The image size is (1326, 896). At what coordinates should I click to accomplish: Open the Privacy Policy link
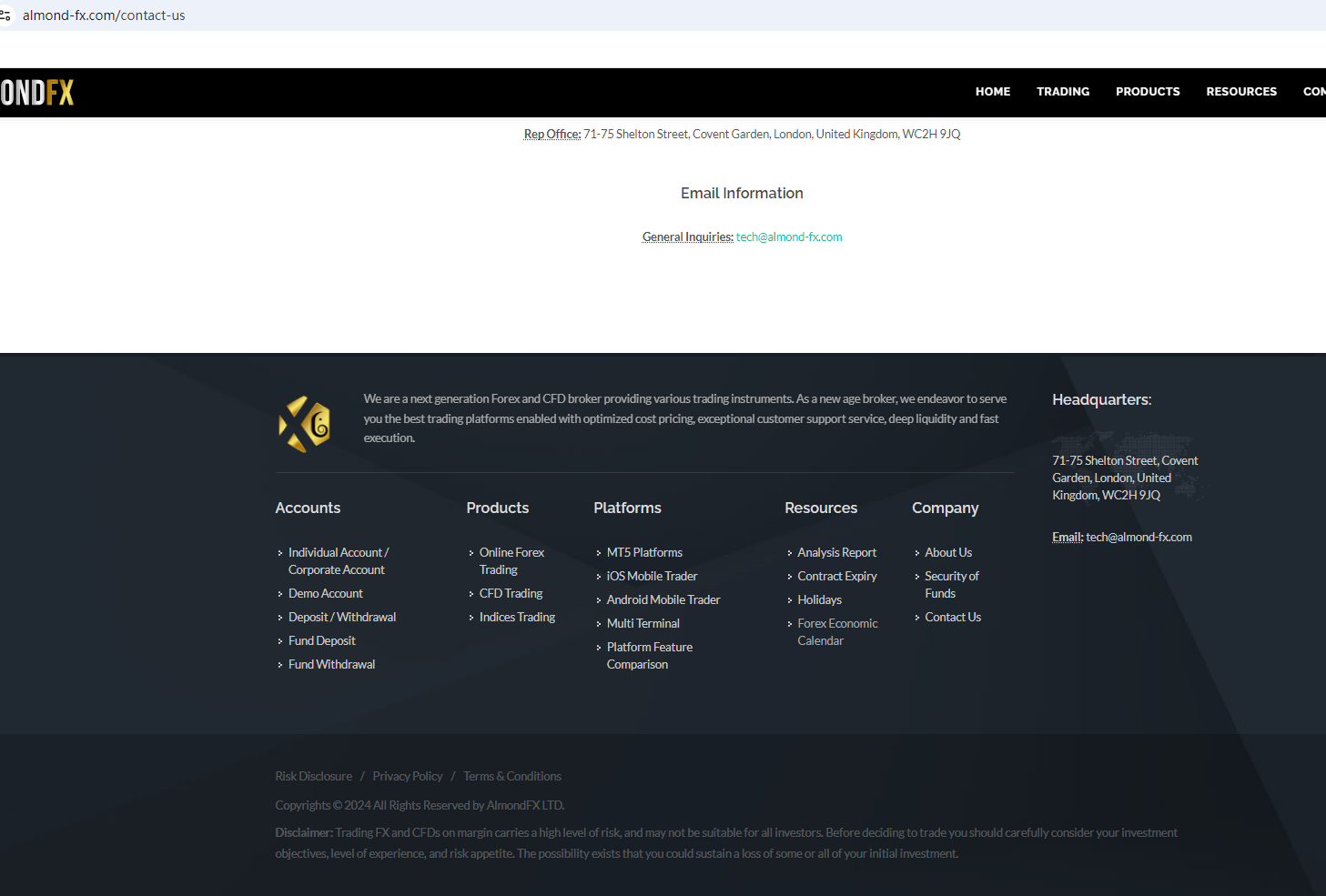point(408,777)
